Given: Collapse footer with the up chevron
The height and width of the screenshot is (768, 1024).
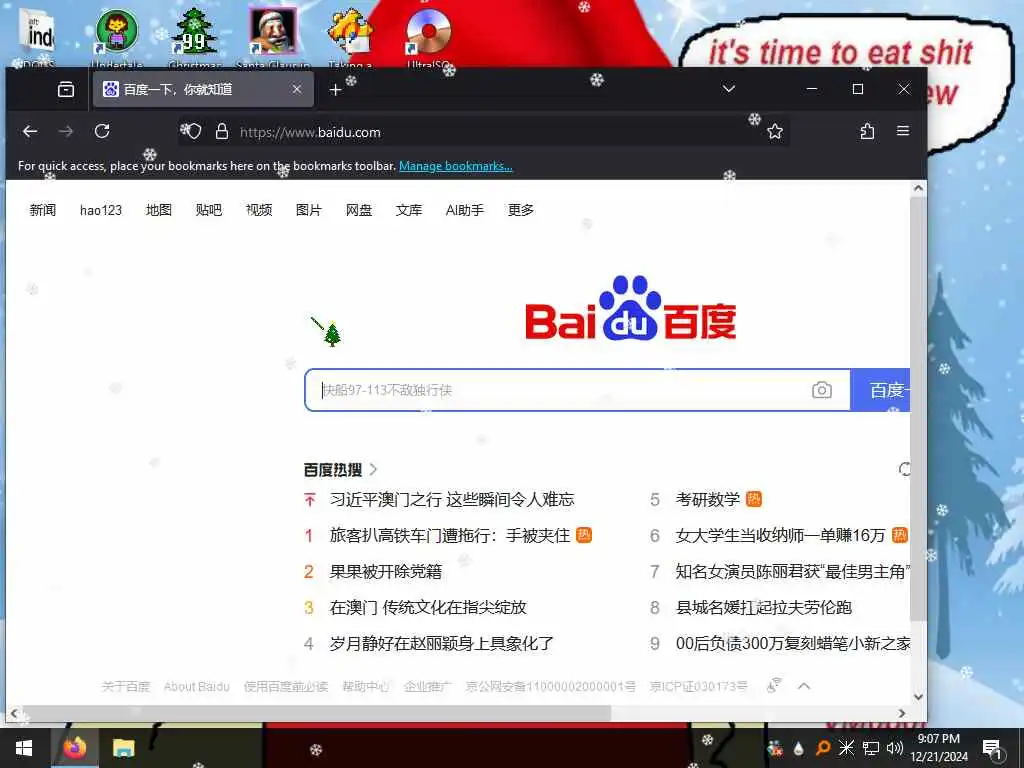Looking at the screenshot, I should click(804, 686).
